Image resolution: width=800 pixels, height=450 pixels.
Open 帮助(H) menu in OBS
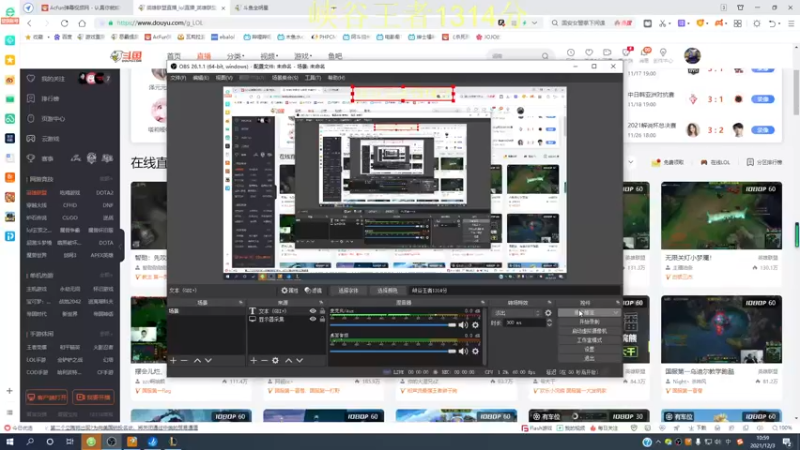336,78
